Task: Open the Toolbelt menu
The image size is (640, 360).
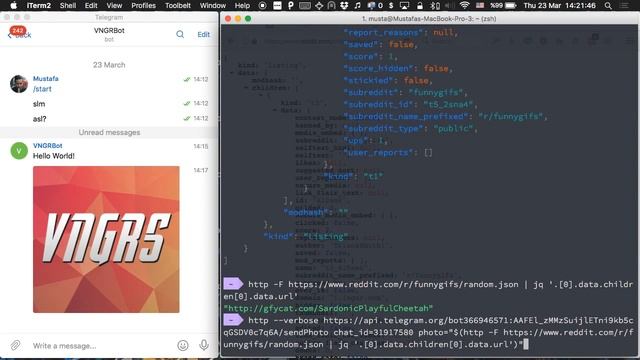Action: click(x=178, y=5)
